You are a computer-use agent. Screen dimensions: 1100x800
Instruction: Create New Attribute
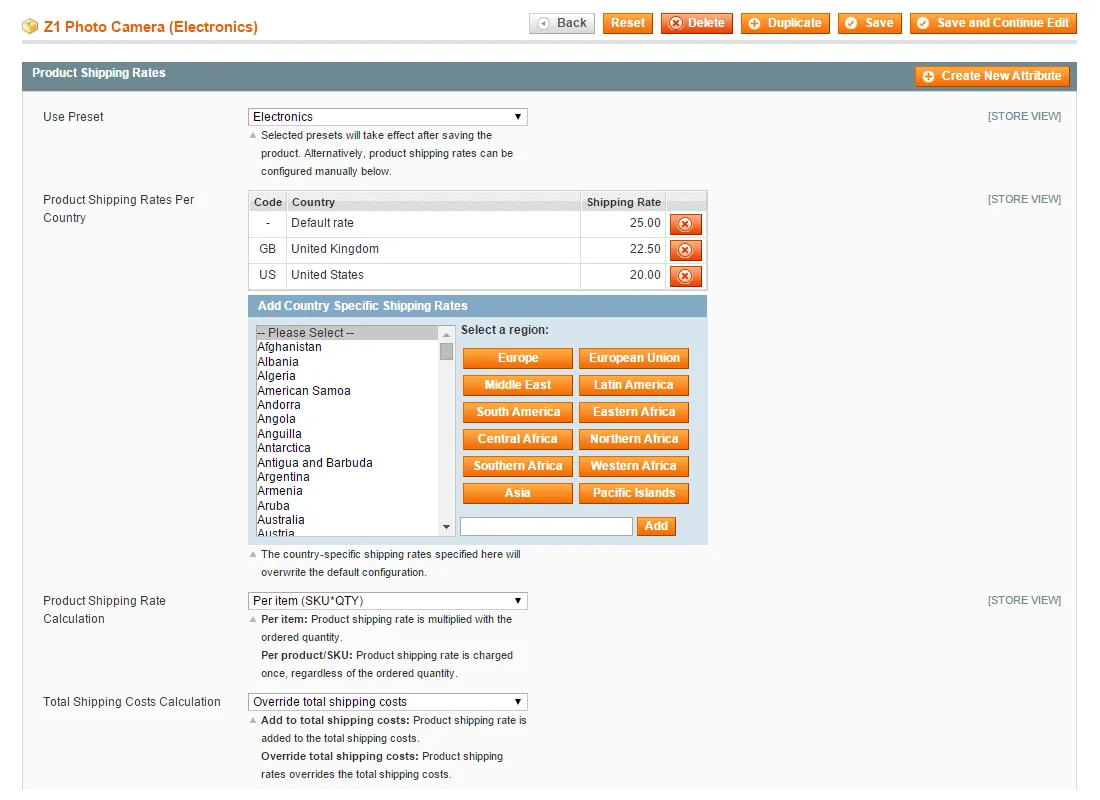[x=992, y=76]
